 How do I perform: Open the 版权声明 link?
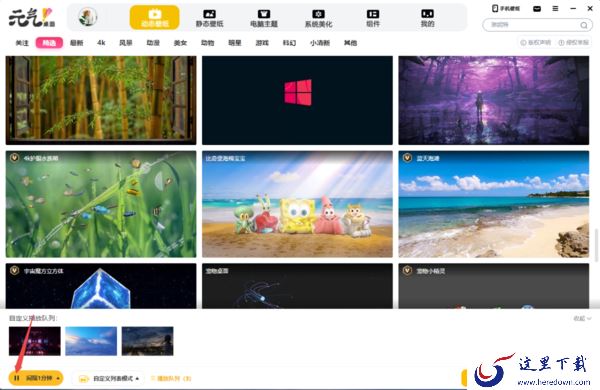coord(536,42)
